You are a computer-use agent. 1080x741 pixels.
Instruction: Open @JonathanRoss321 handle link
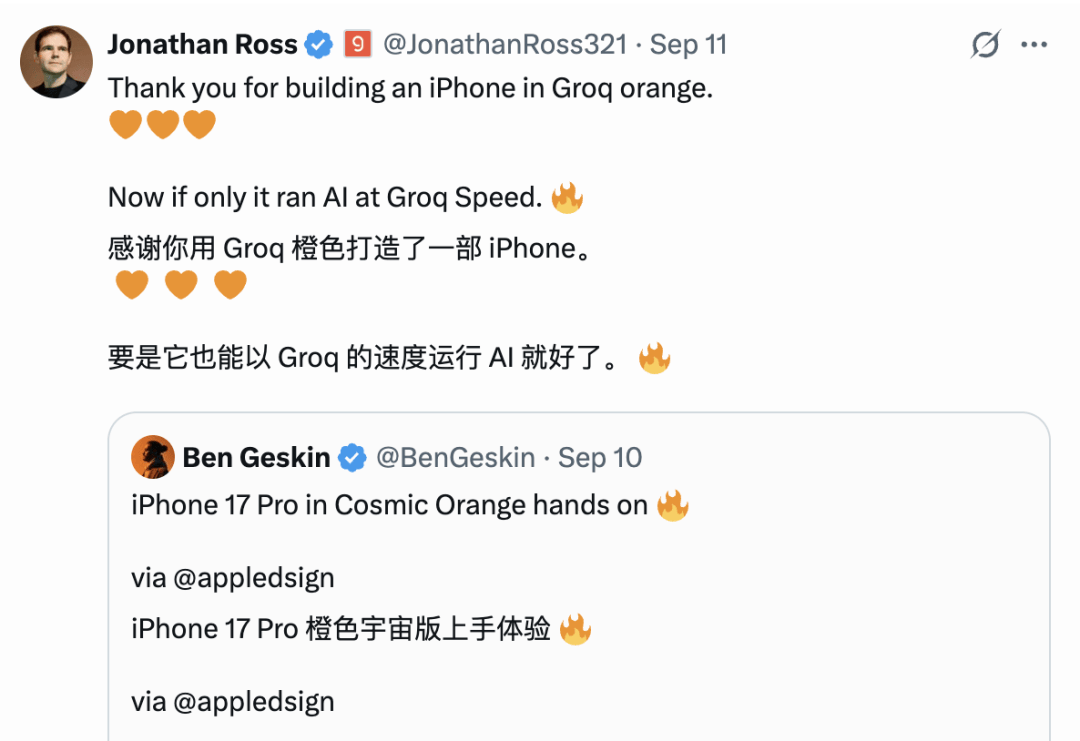point(505,45)
